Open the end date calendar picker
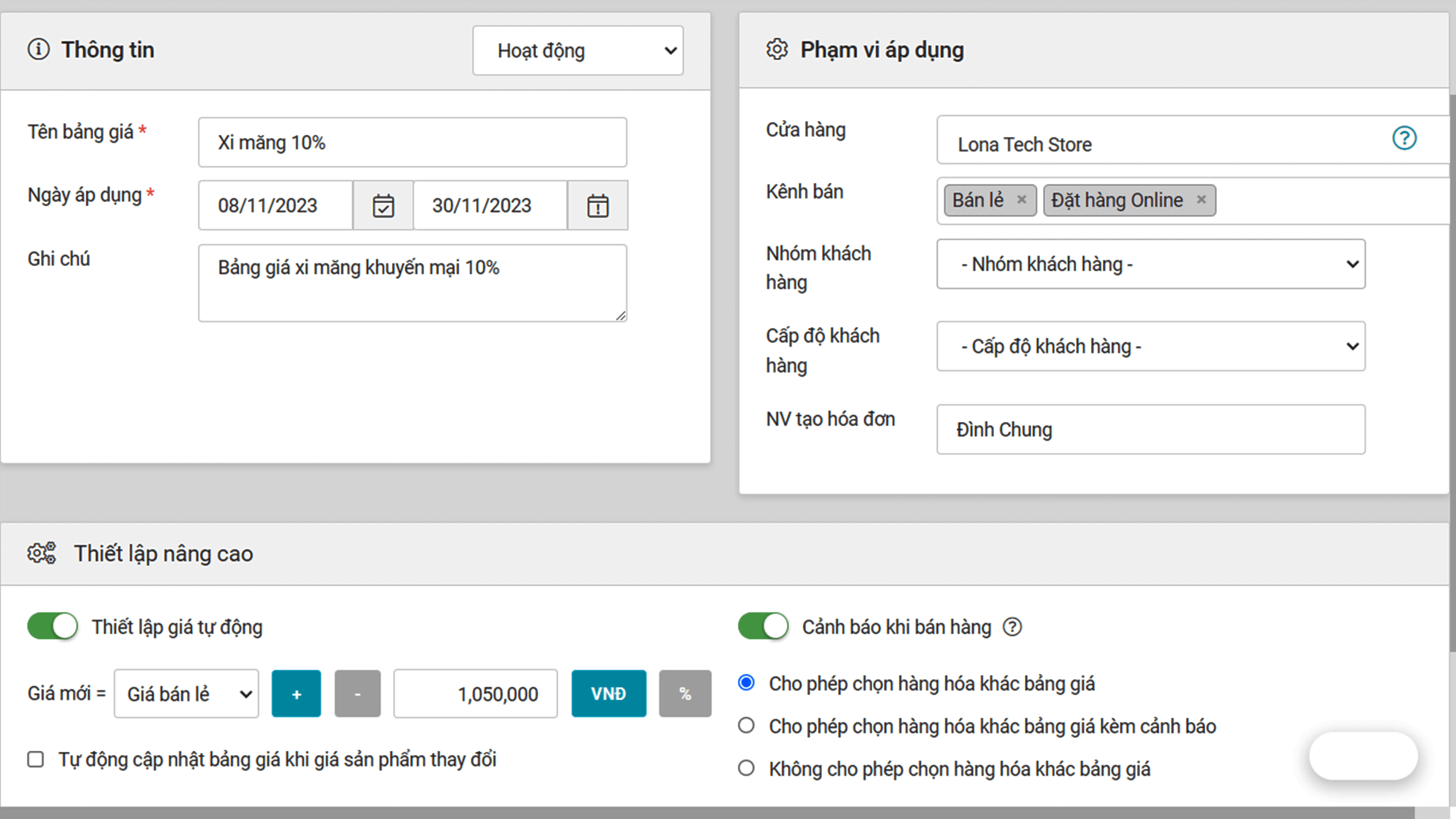Screen dimensions: 1456x819 [597, 206]
